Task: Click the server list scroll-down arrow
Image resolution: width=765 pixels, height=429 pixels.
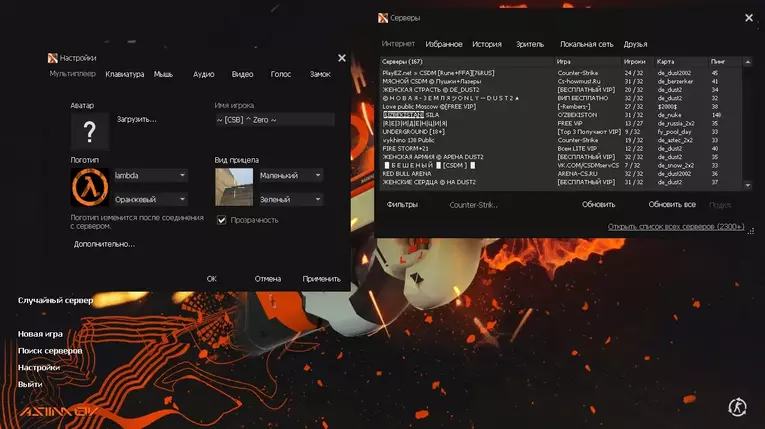Action: point(747,185)
